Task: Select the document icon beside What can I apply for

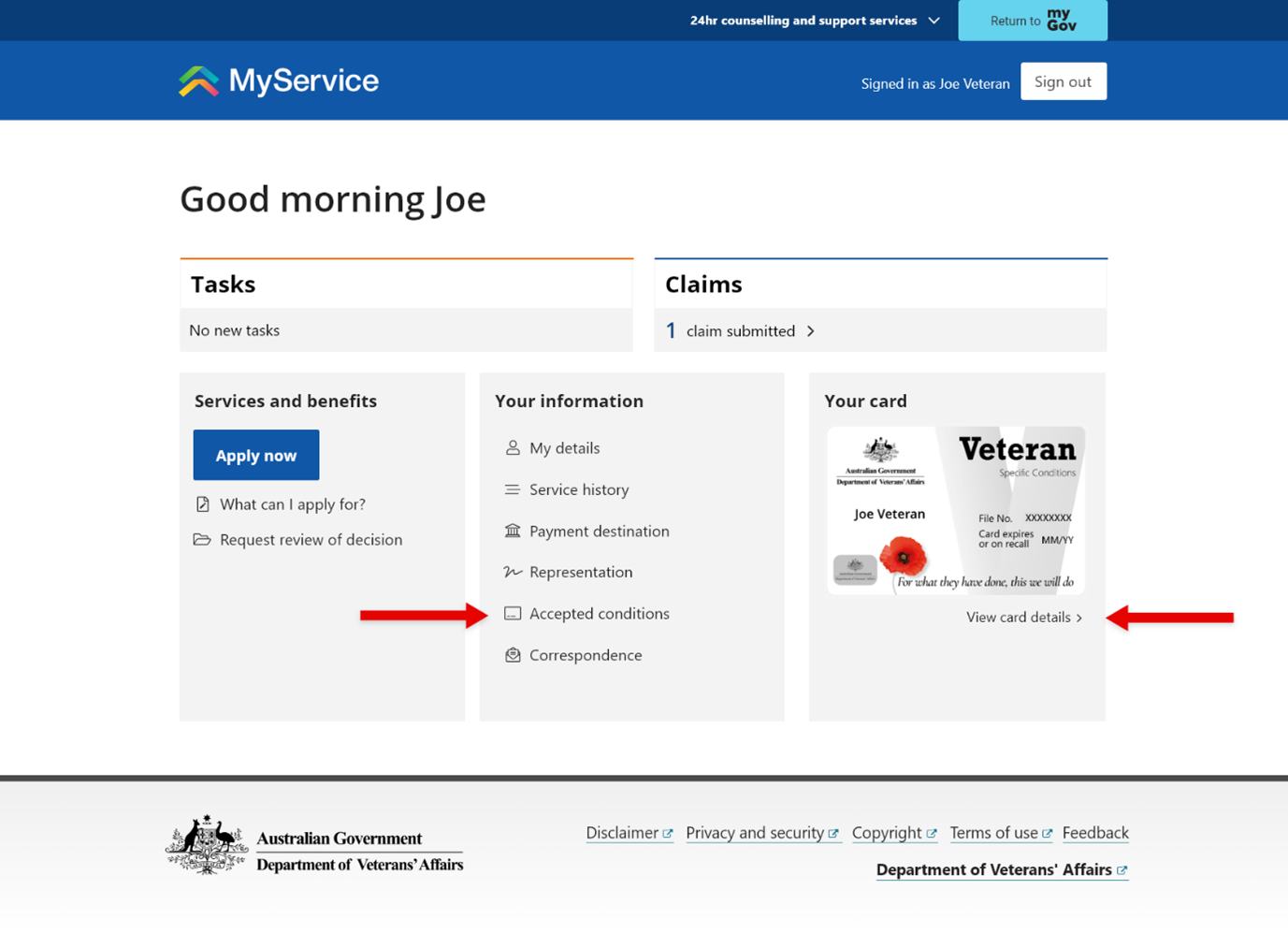Action: [x=203, y=503]
